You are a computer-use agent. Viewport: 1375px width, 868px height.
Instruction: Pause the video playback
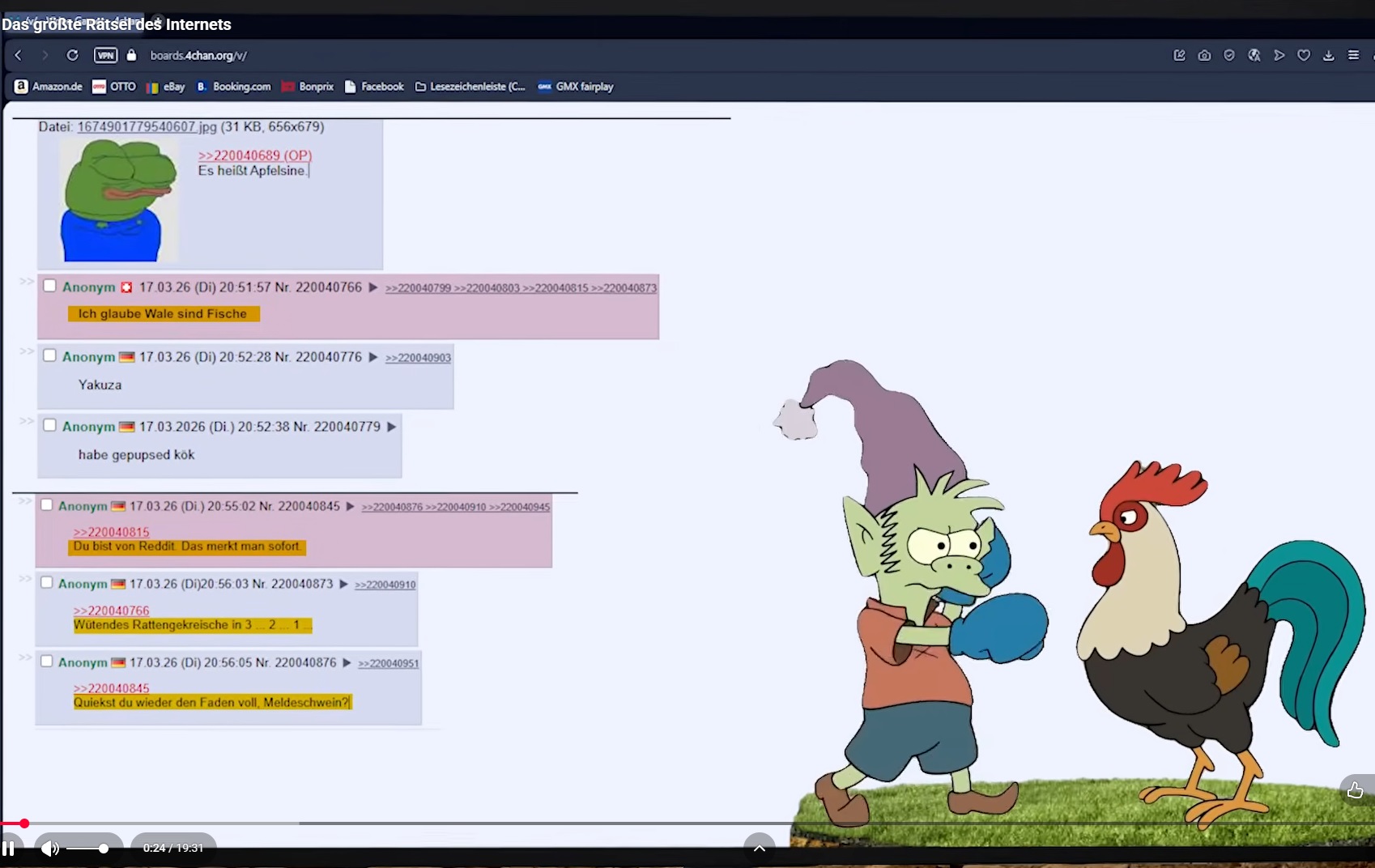point(8,848)
